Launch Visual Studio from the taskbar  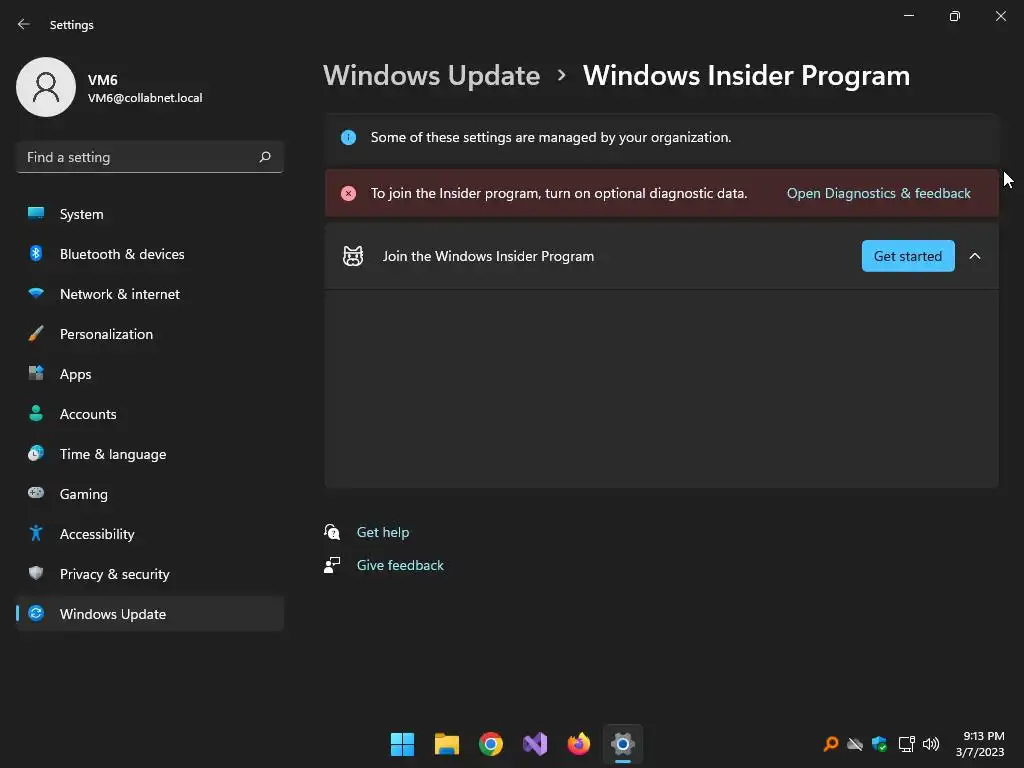point(535,744)
